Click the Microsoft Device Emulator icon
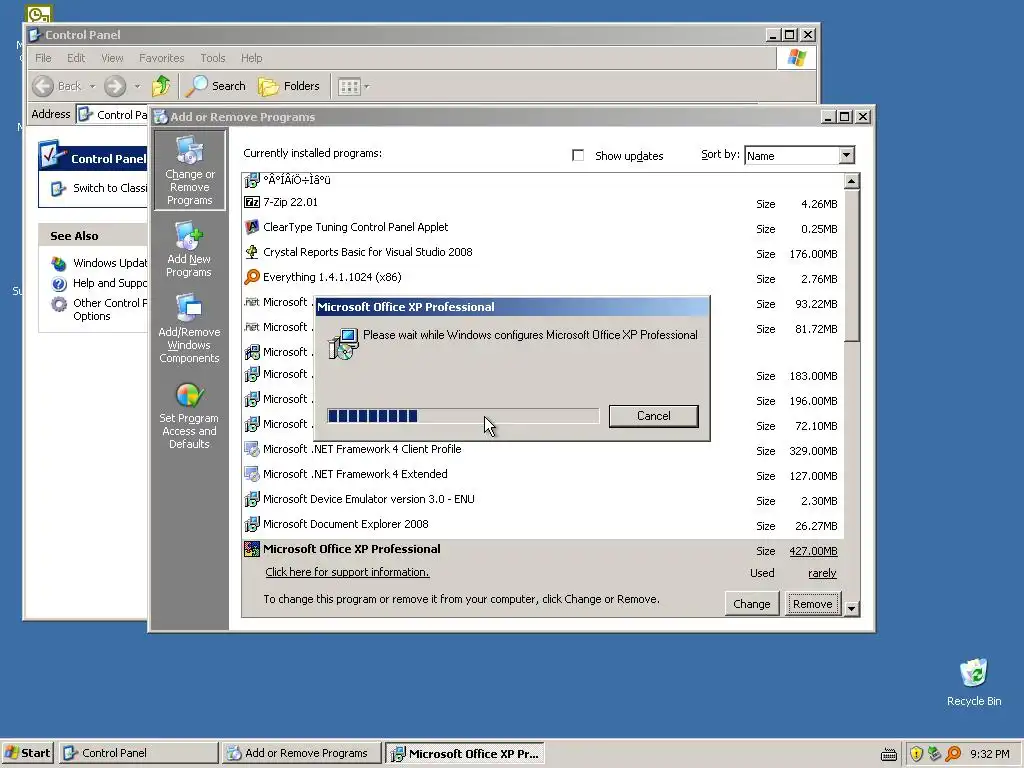Screen dimensions: 1024x768 click(x=251, y=500)
